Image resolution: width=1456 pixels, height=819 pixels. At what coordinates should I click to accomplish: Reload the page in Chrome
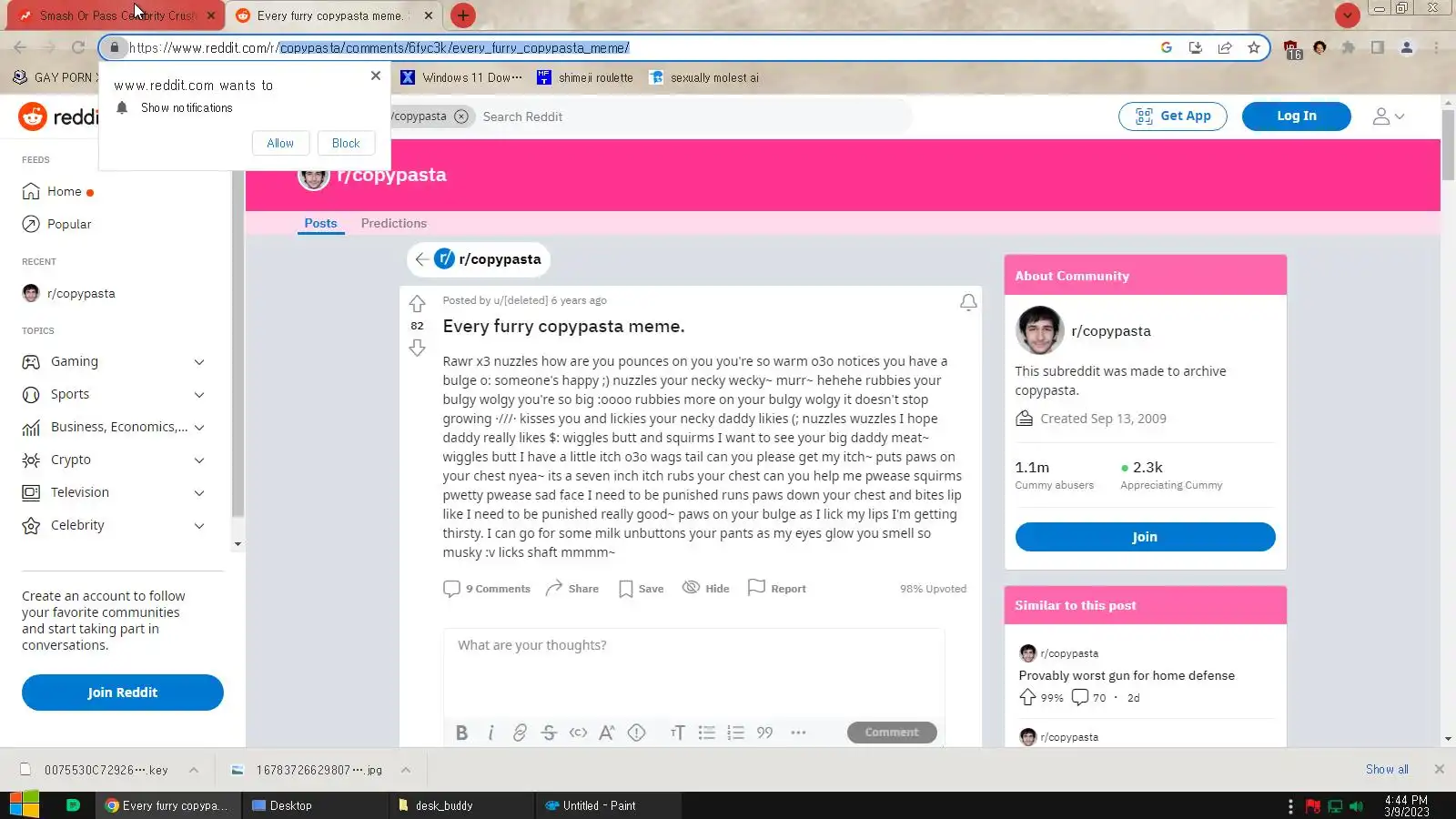[x=78, y=47]
